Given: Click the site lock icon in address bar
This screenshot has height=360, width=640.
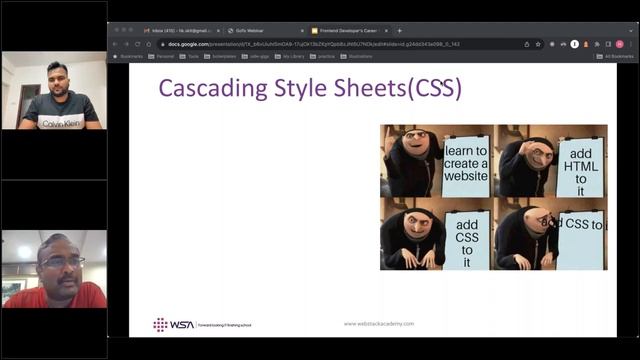Looking at the screenshot, I should [163, 44].
